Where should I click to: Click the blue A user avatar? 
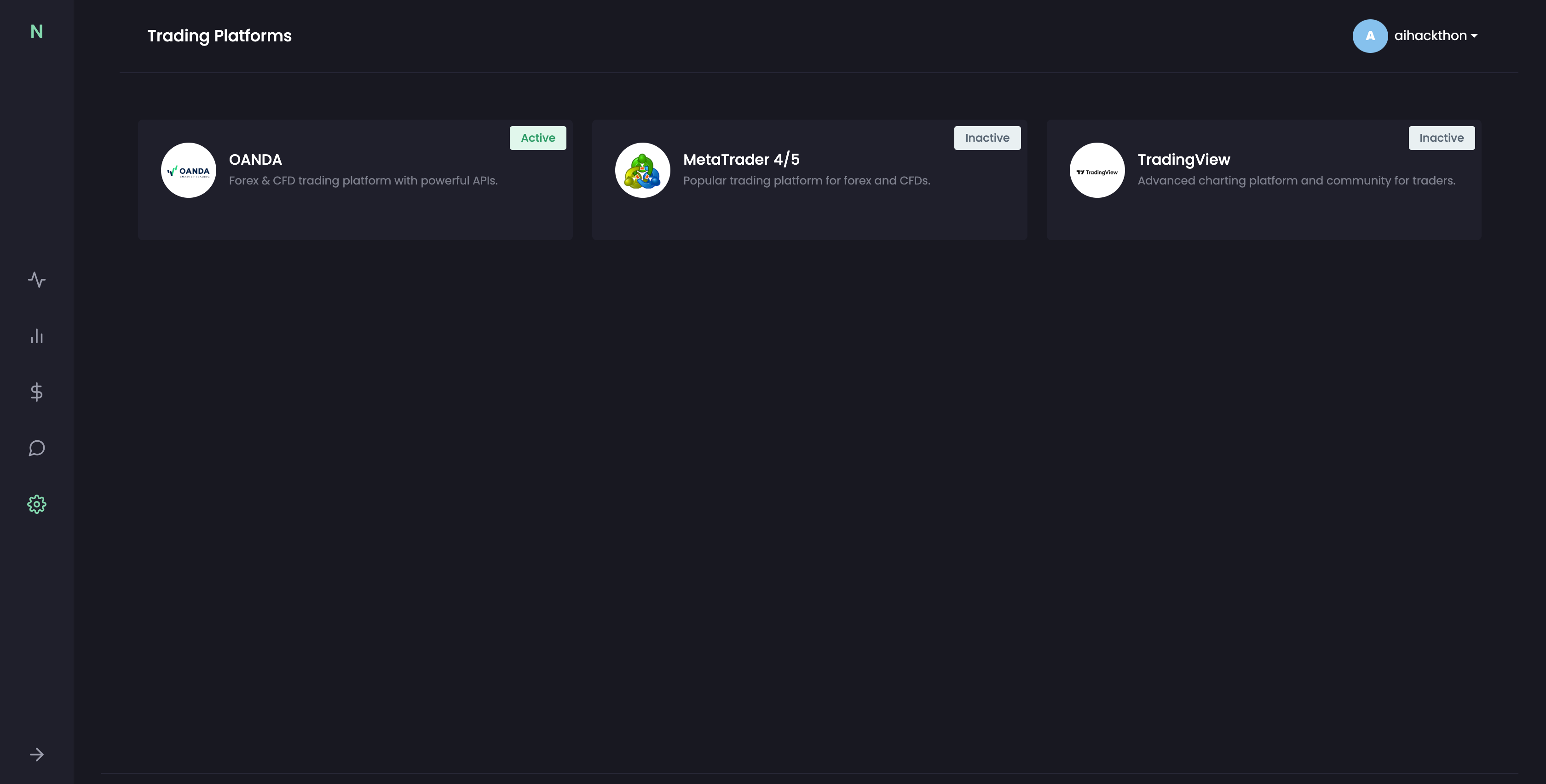1370,36
